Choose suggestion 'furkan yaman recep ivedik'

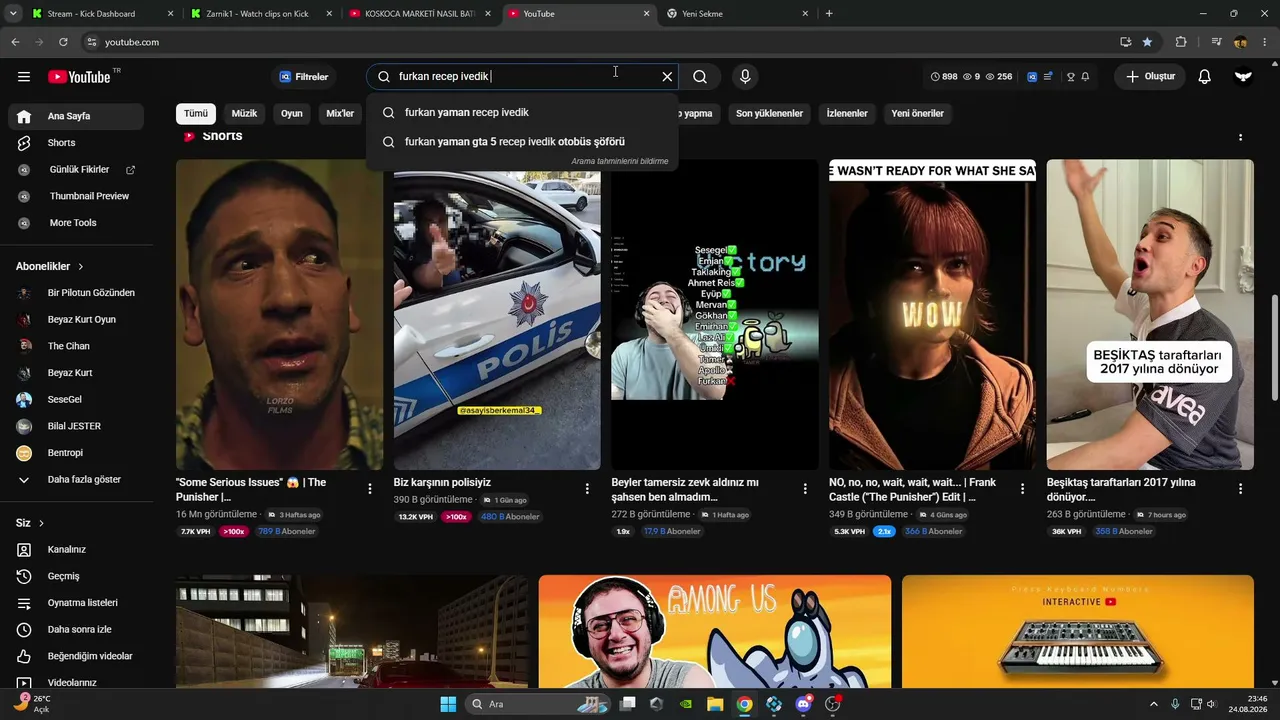[522, 113]
